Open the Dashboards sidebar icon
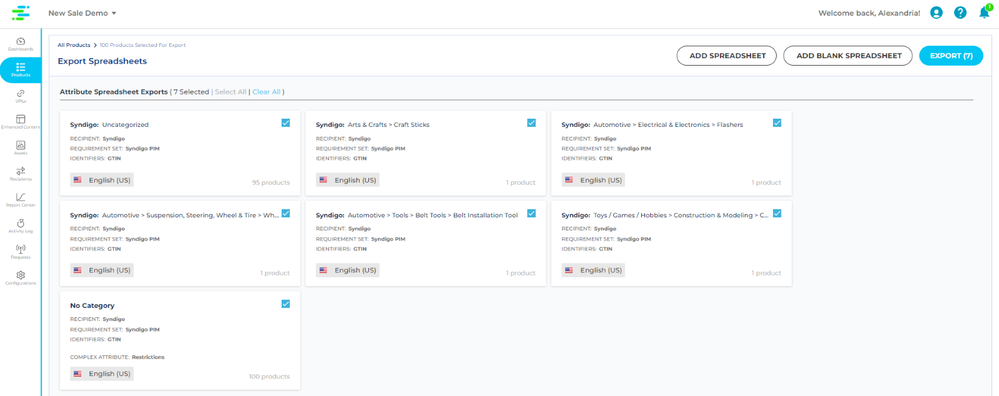Viewport: 999px width, 396px height. pyautogui.click(x=20, y=41)
